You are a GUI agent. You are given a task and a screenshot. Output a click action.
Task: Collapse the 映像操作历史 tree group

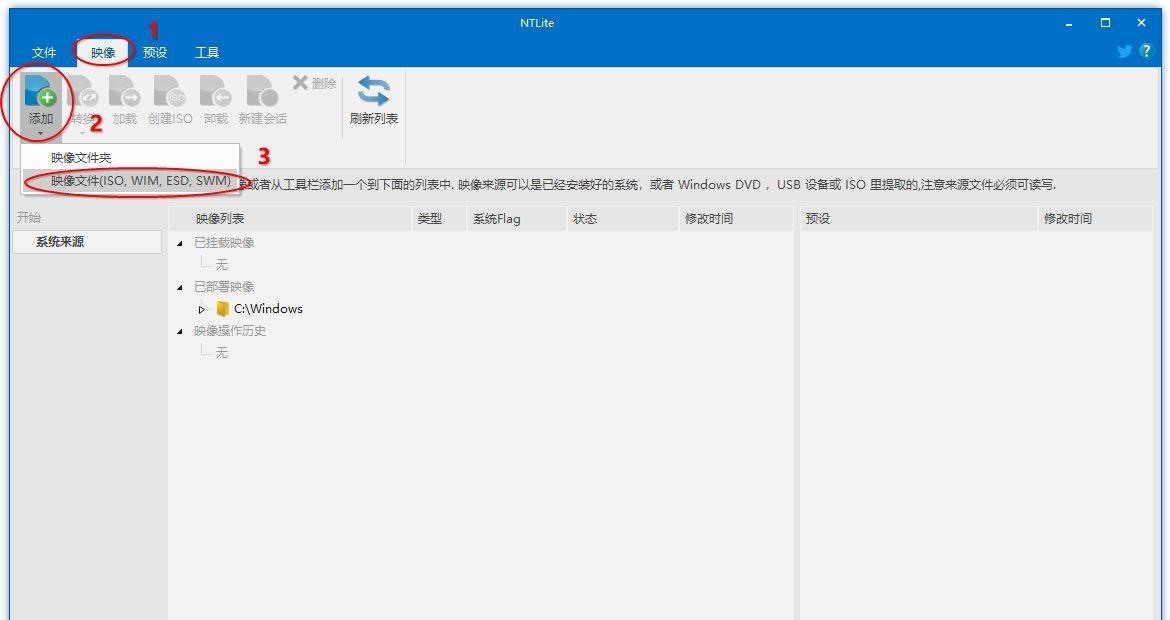tap(180, 331)
